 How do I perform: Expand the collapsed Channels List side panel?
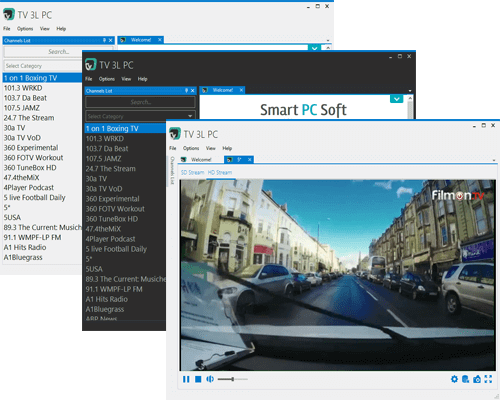[x=172, y=170]
